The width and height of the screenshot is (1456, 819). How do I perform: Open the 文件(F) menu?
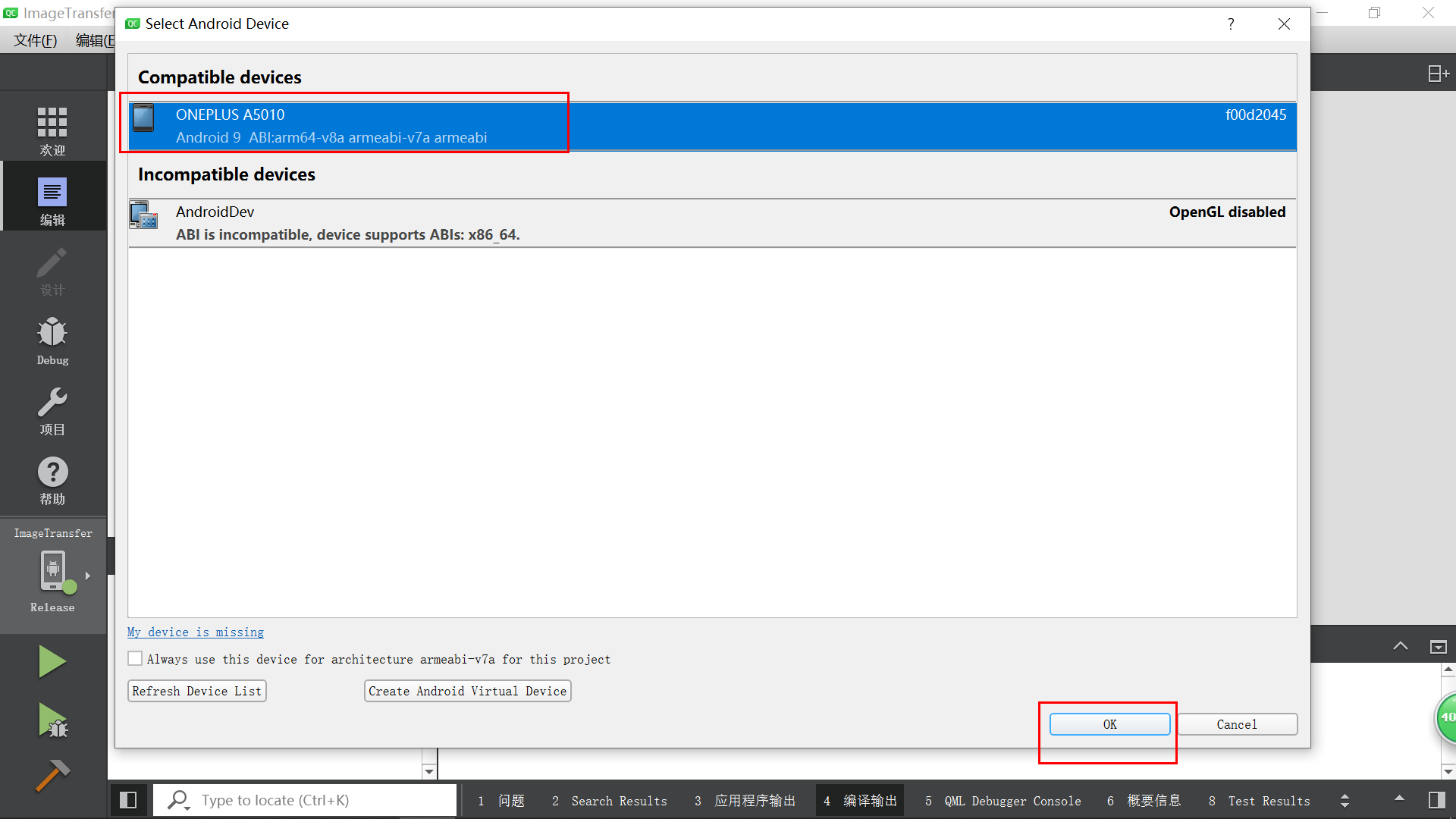pyautogui.click(x=35, y=40)
